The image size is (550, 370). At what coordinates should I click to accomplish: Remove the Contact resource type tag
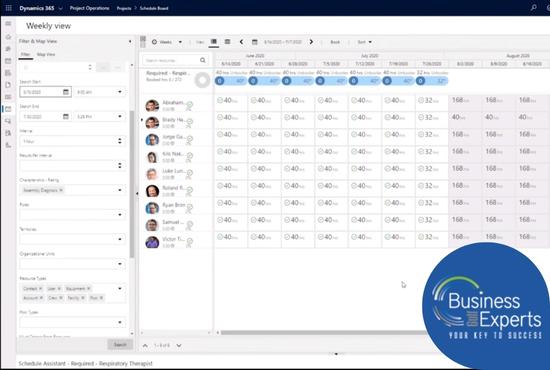click(x=40, y=288)
